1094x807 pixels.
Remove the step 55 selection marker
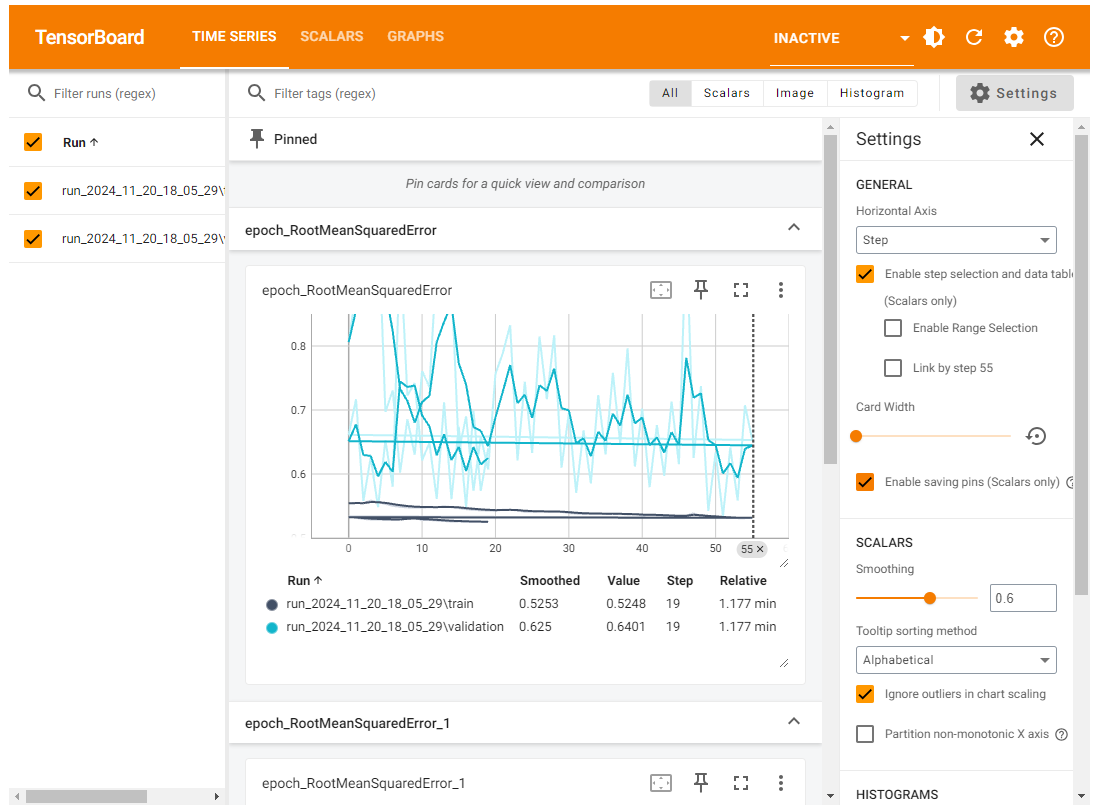[760, 549]
